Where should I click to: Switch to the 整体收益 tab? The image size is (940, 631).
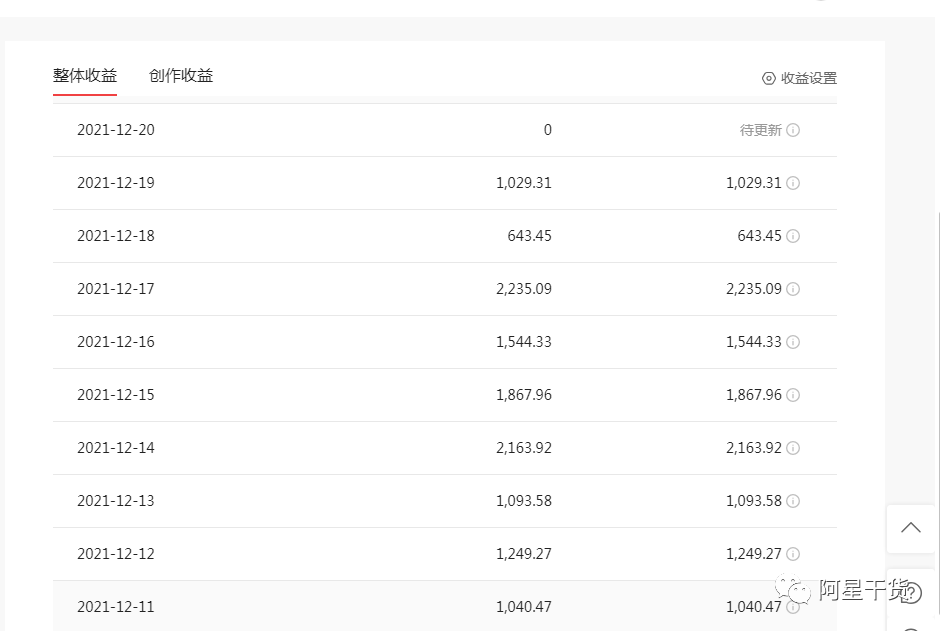pos(85,76)
